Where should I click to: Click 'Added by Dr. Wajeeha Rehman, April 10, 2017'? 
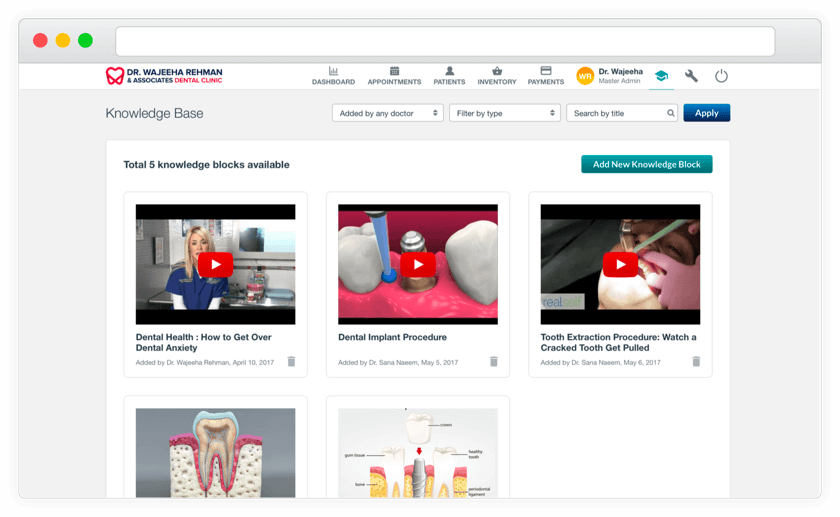coord(205,363)
